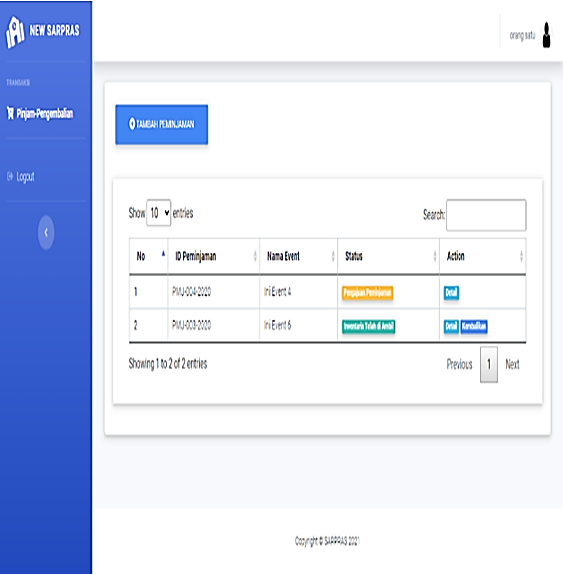
Task: Open the Pinjam-Pengembalian sidebar menu
Action: (40, 113)
